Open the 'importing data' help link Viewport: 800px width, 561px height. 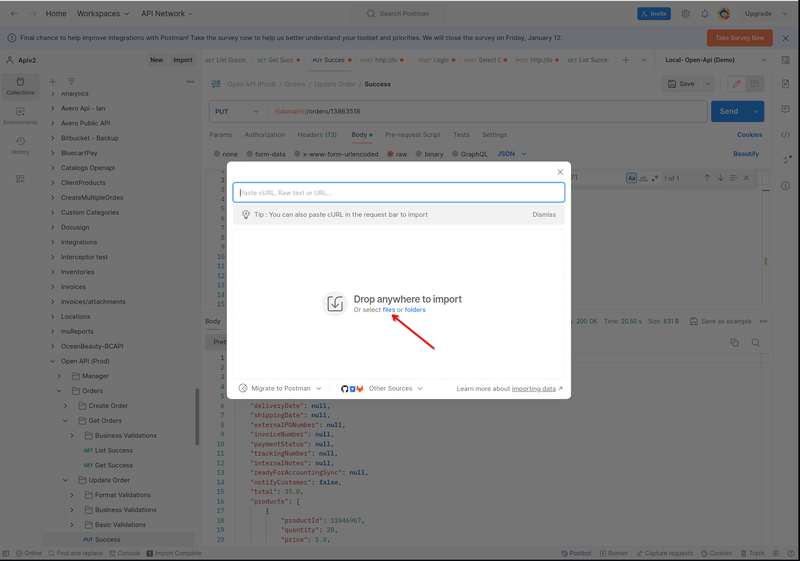(x=534, y=389)
